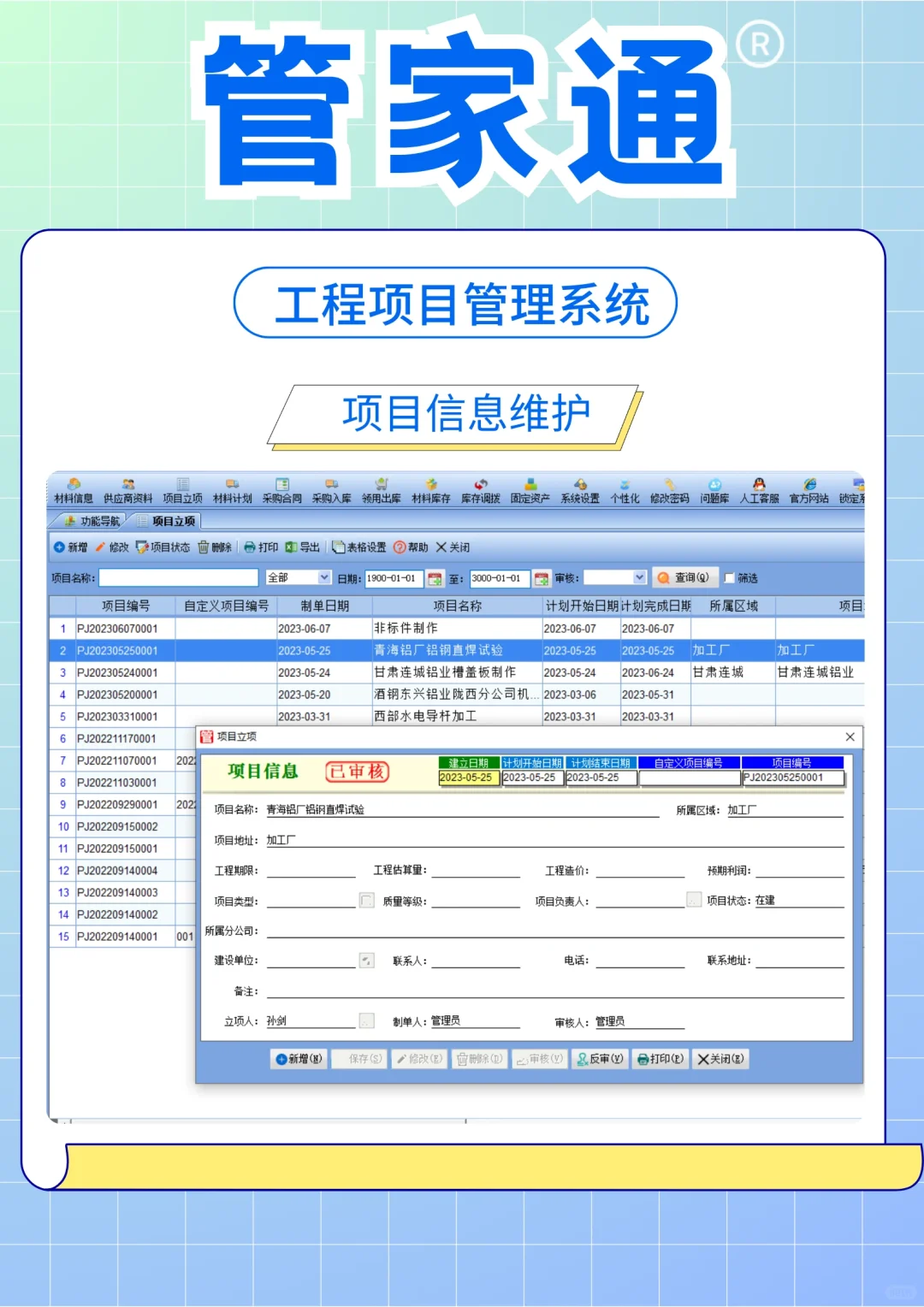
Task: Select row 西部水电导杆加工
Action: click(x=457, y=717)
